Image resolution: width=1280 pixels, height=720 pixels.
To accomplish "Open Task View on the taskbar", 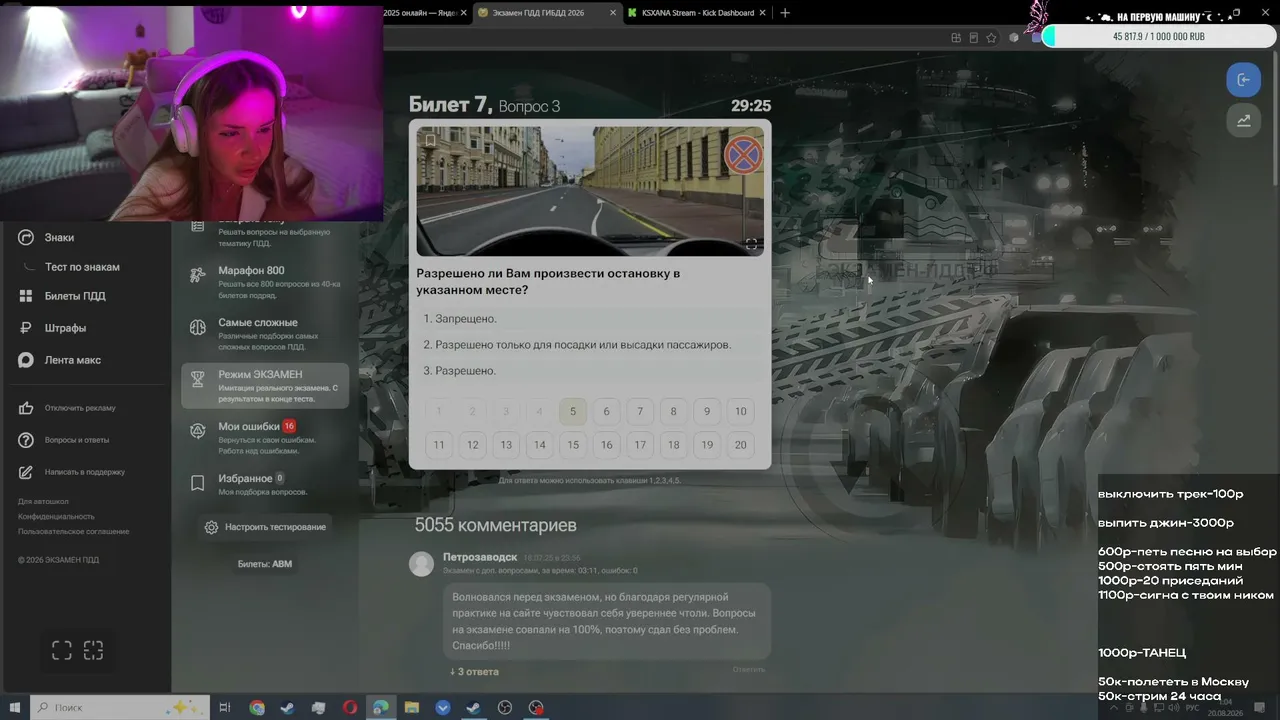I will (x=225, y=707).
